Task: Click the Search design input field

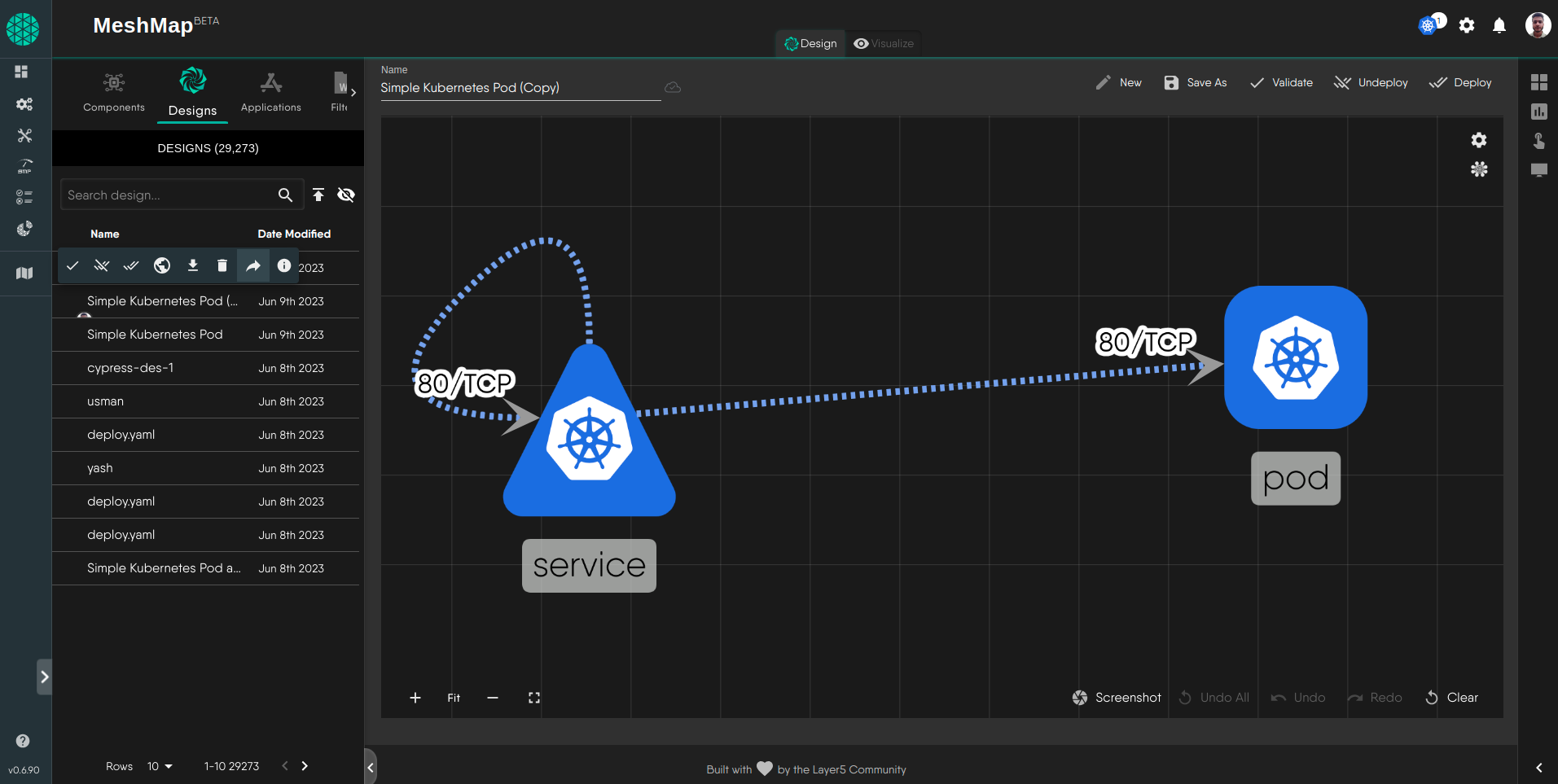Action: pos(163,195)
